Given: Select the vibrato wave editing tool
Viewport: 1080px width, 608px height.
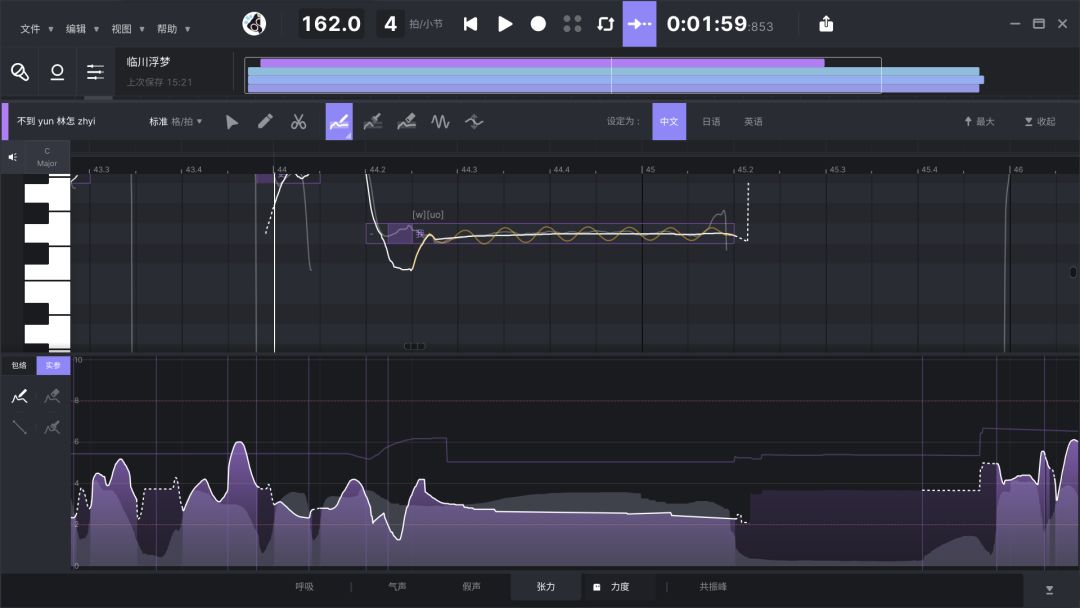Looking at the screenshot, I should 440,122.
